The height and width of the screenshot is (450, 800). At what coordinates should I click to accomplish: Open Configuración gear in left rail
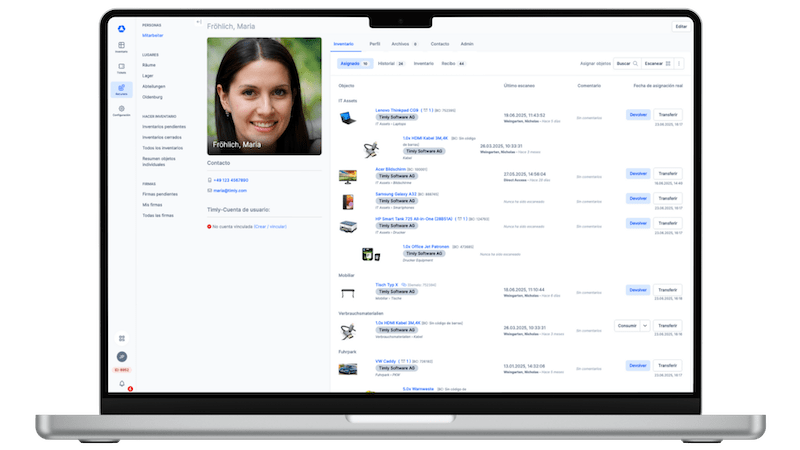[121, 111]
